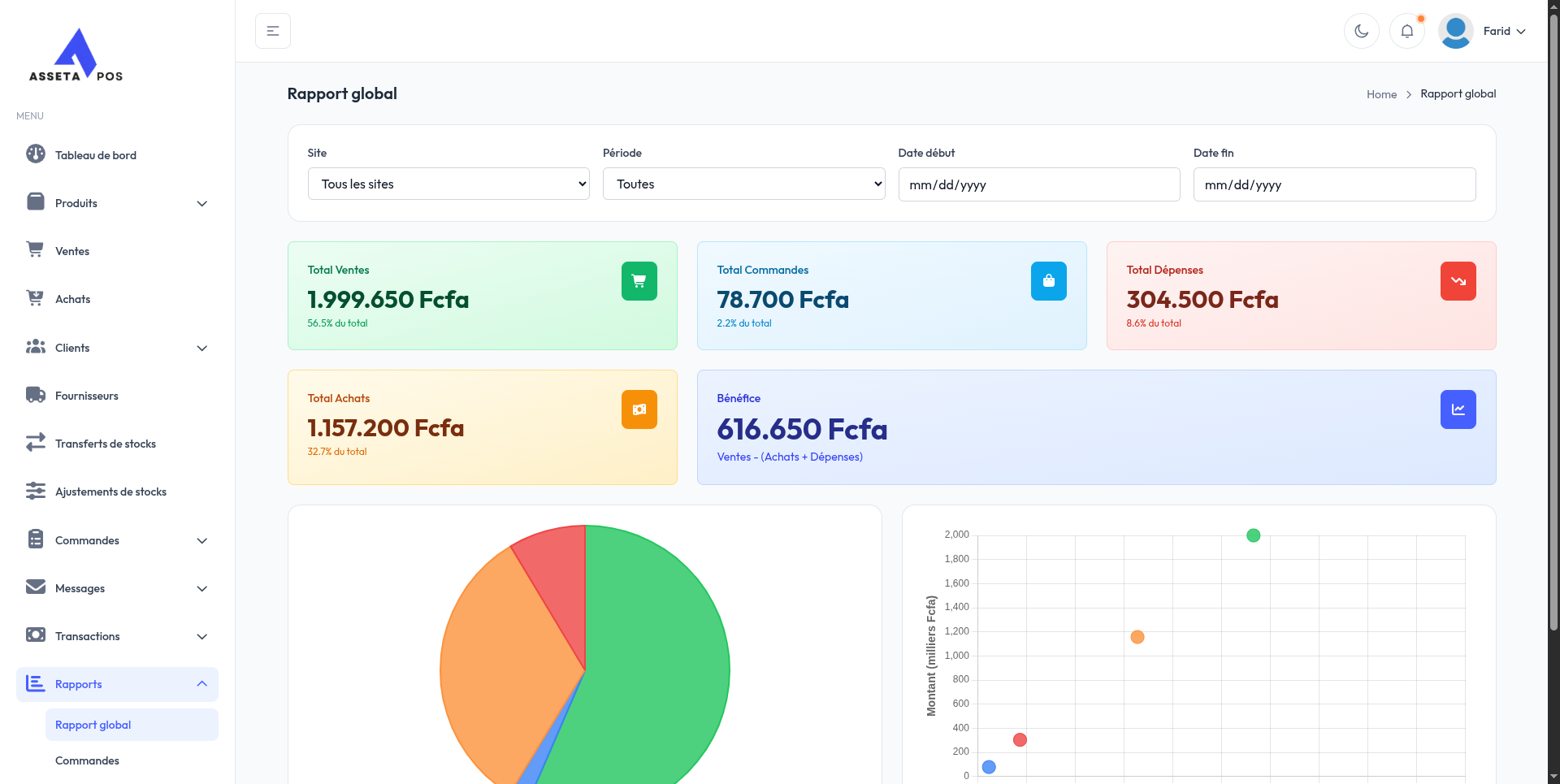The width and height of the screenshot is (1560, 784).
Task: Open the Période dropdown 'Toutes'
Action: coord(743,184)
